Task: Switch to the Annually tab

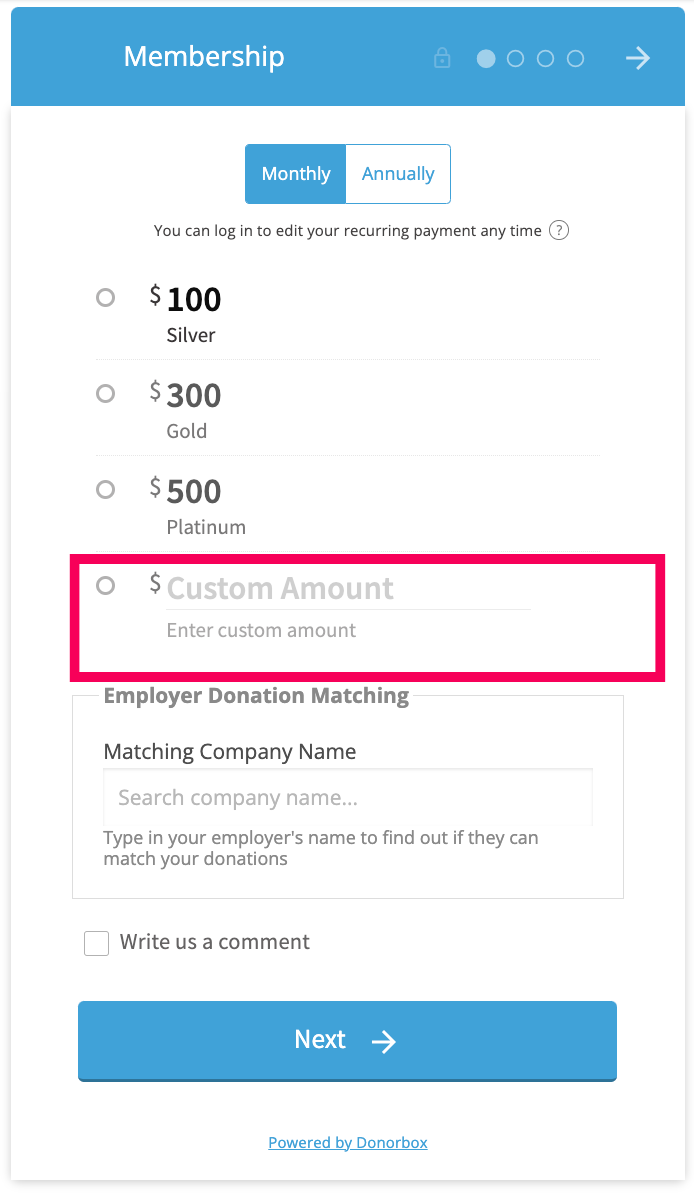Action: 398,174
